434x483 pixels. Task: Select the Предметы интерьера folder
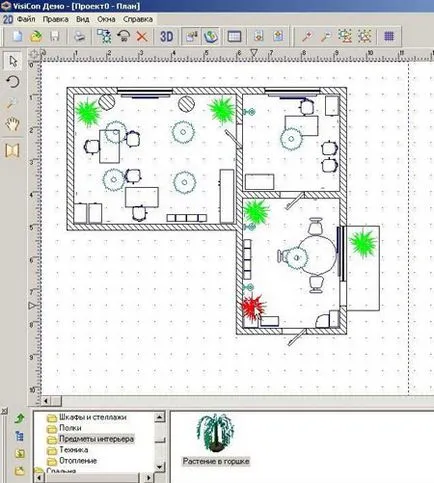[x=96, y=439]
